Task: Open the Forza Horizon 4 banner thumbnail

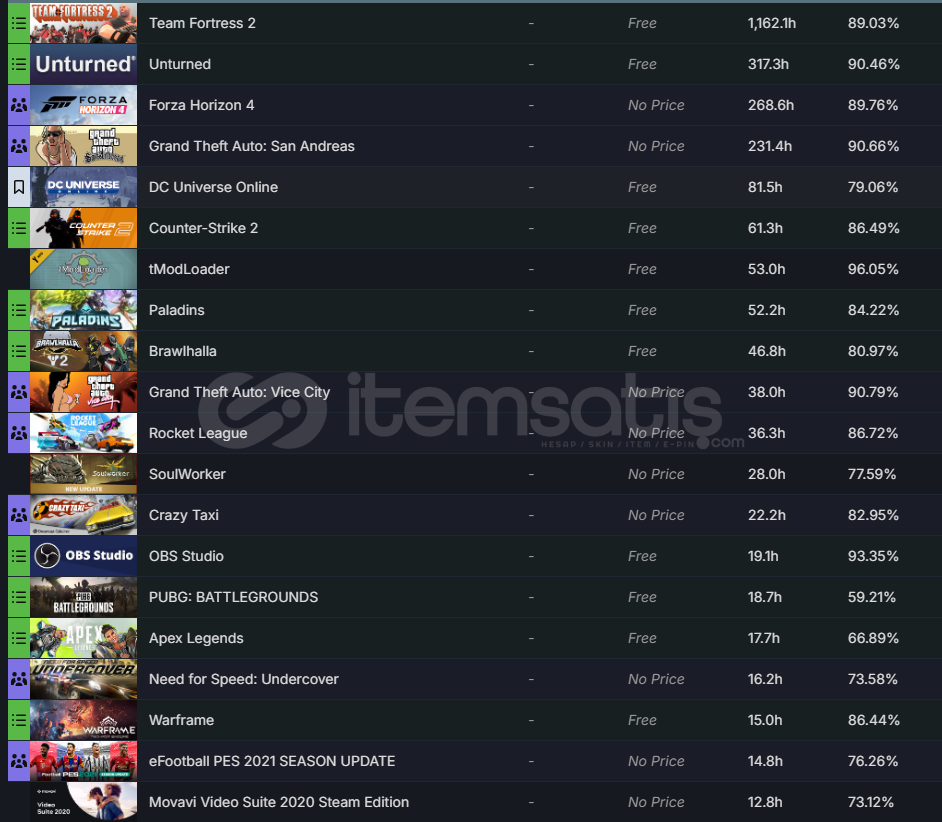Action: [84, 105]
